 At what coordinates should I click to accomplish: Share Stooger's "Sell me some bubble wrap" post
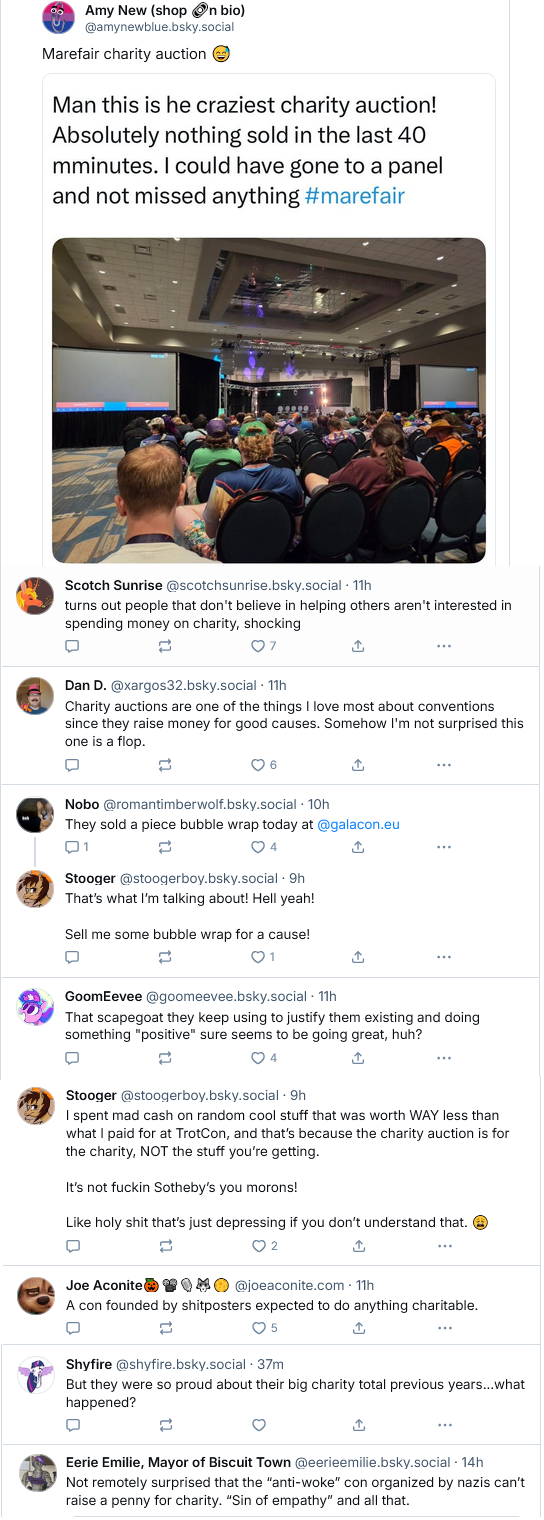click(358, 957)
